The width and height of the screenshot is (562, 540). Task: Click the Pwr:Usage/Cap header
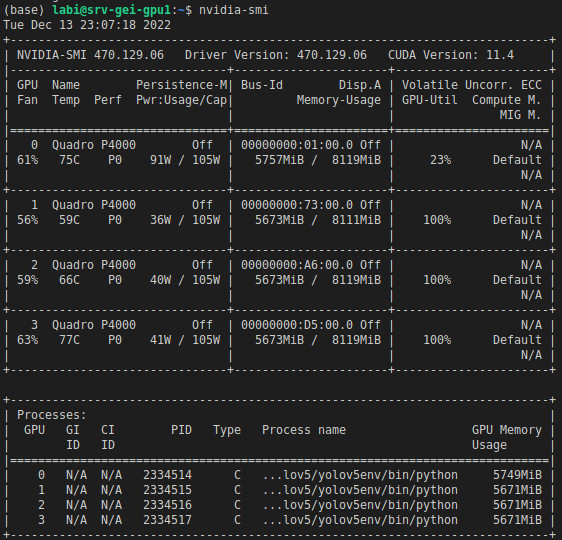pyautogui.click(x=181, y=100)
